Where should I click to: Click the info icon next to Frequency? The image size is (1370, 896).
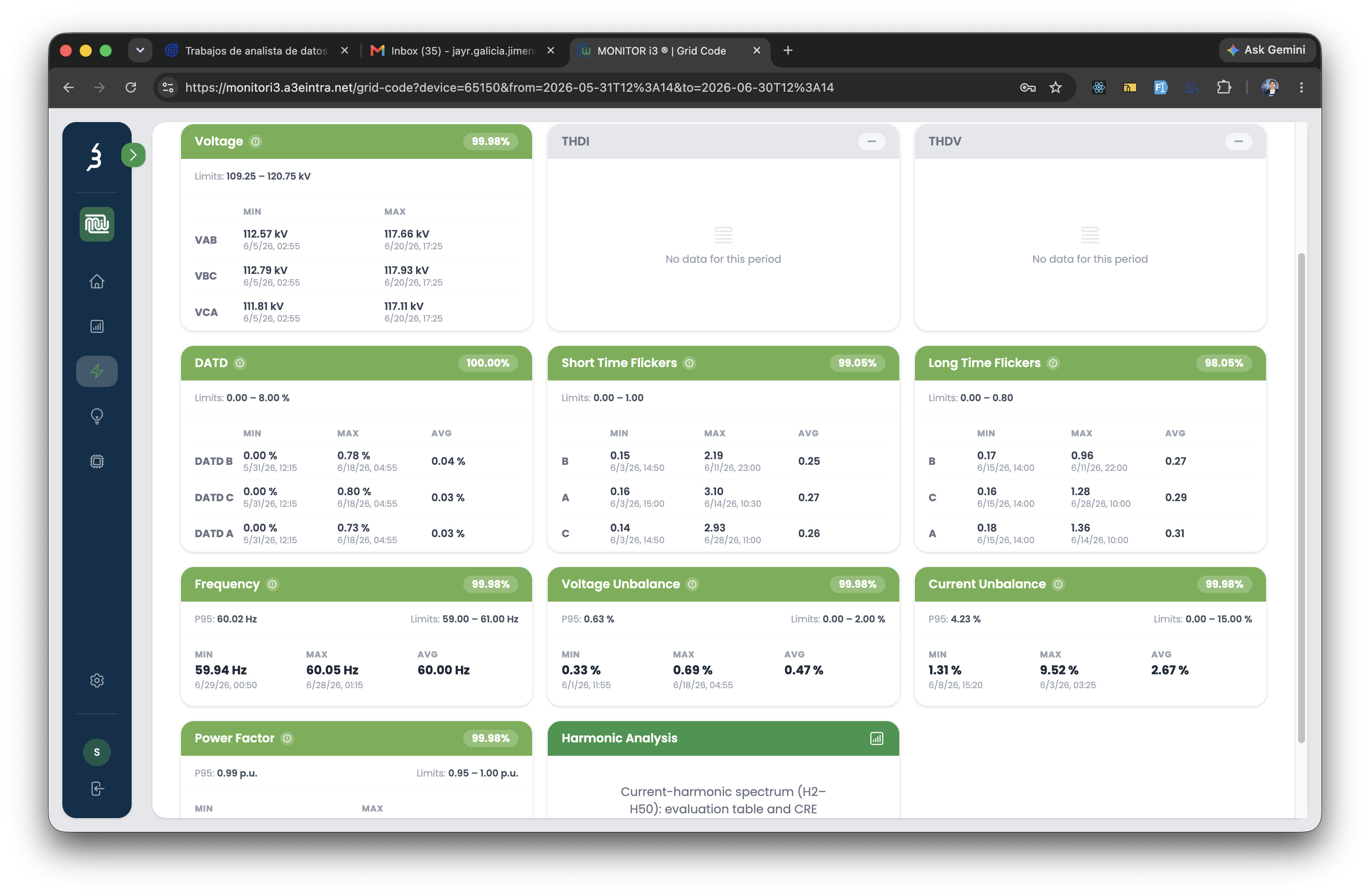pyautogui.click(x=272, y=584)
